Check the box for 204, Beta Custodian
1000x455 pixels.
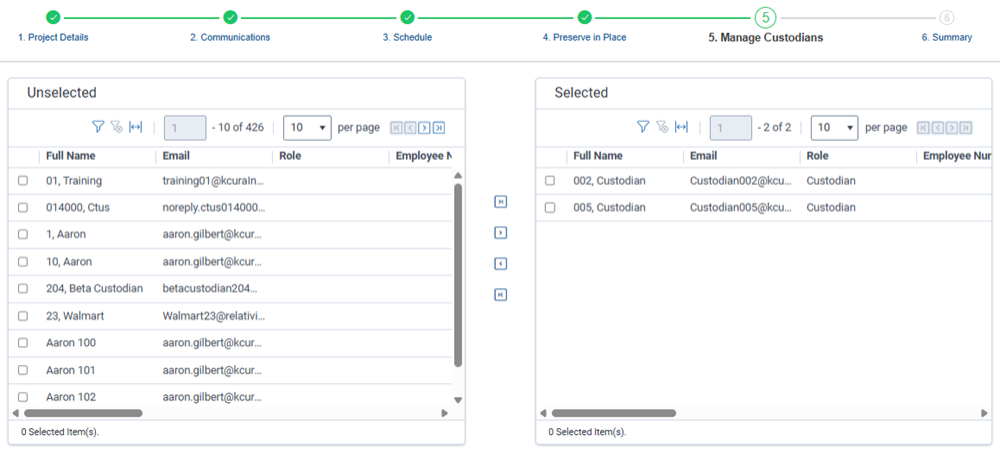pos(23,288)
